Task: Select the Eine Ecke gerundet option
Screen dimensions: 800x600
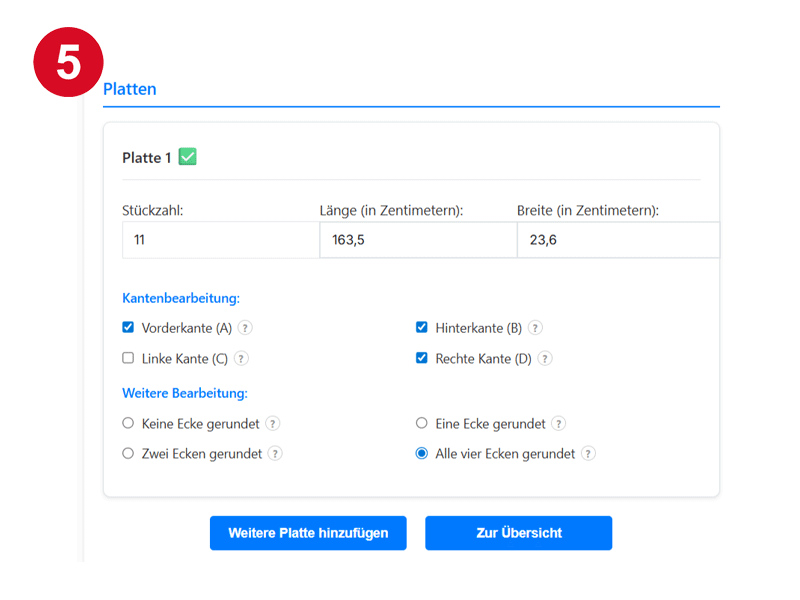Action: (x=421, y=423)
